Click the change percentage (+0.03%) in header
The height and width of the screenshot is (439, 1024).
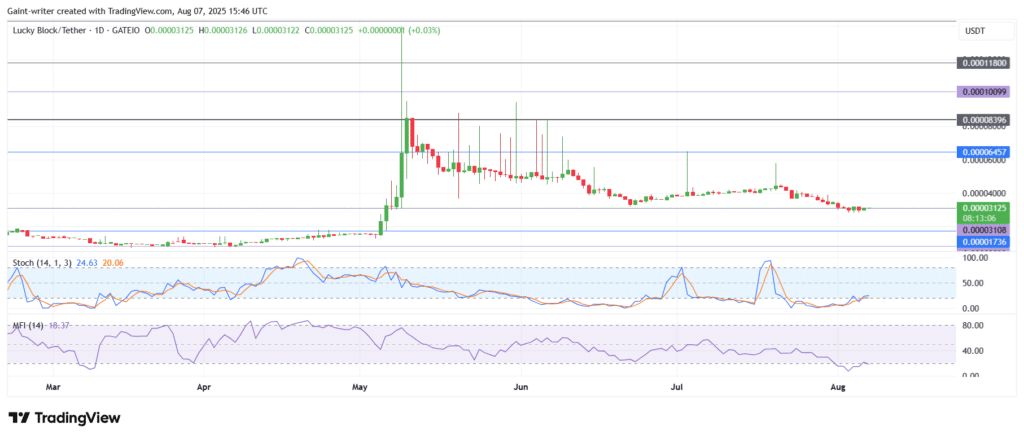pyautogui.click(x=425, y=31)
